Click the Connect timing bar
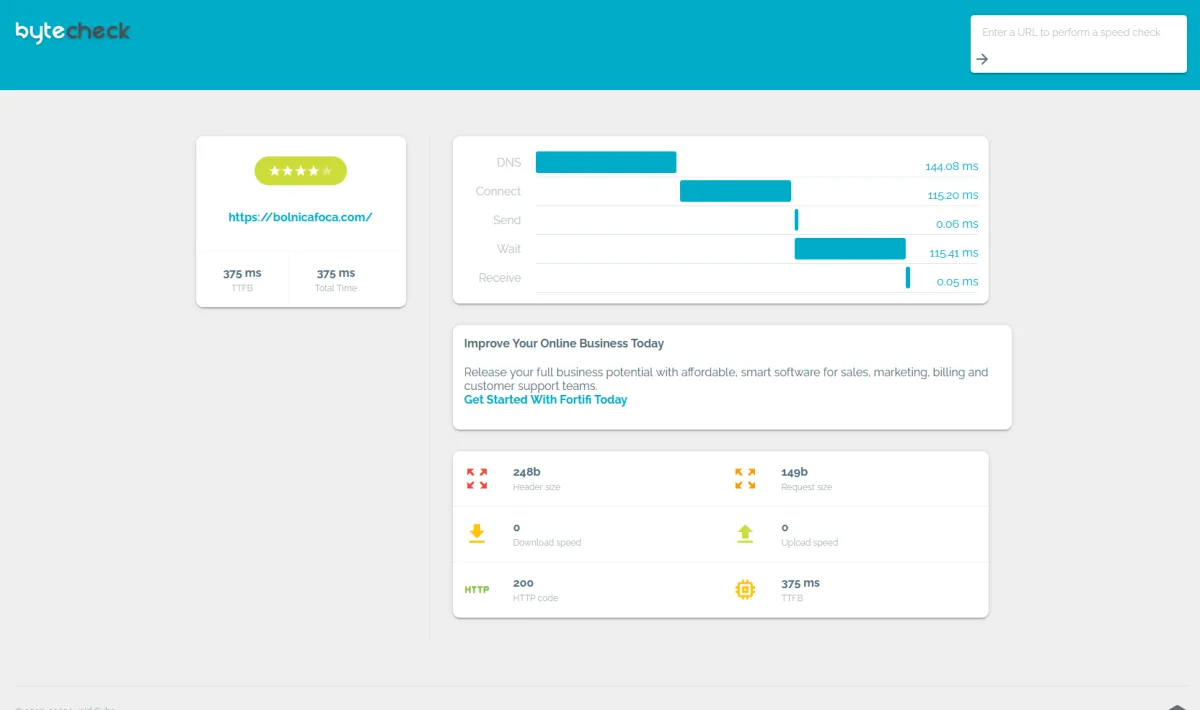This screenshot has width=1200, height=710. [x=735, y=191]
